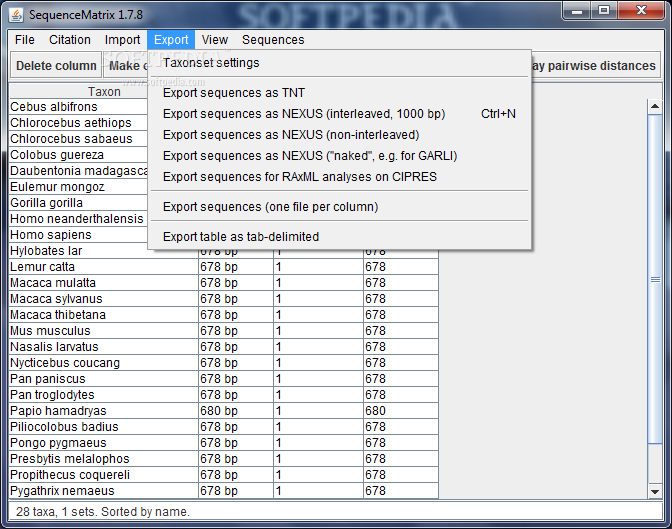Select the Eulemur mongoz row

(x=78, y=187)
